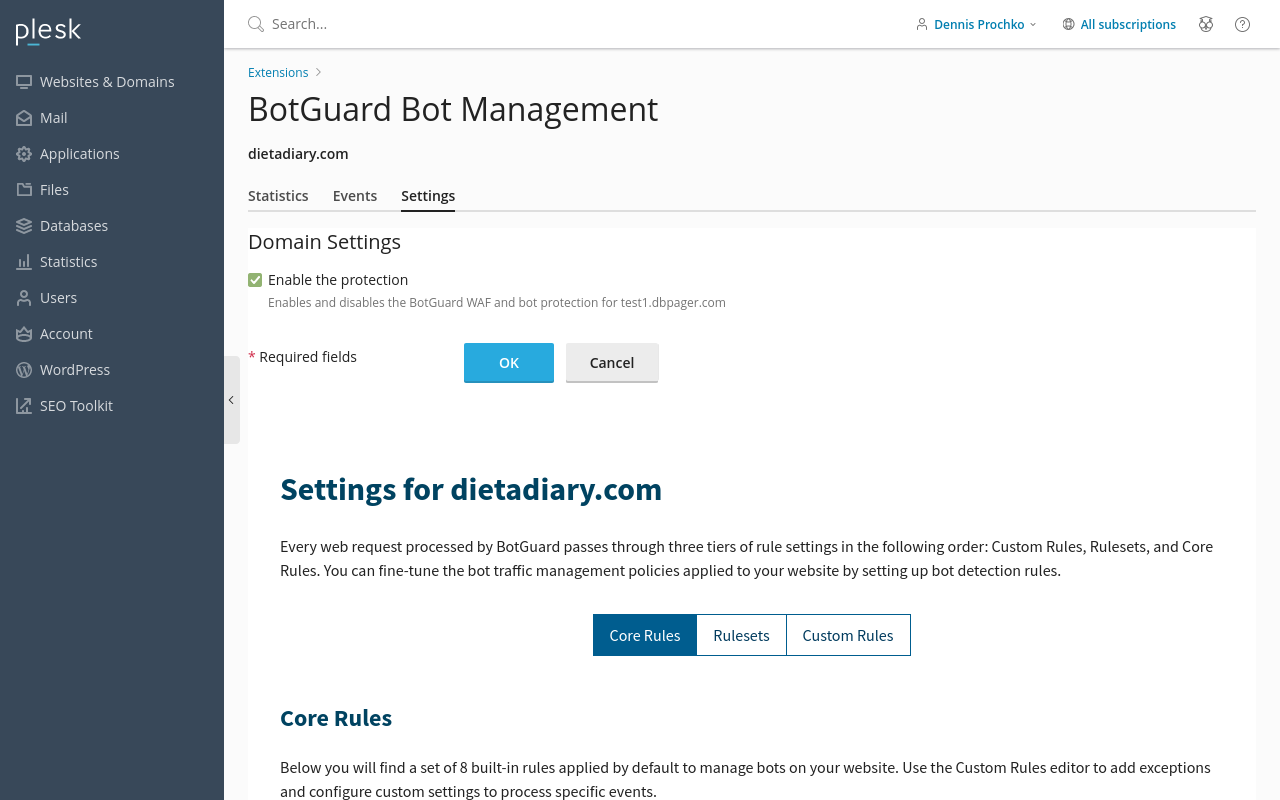Viewport: 1280px width, 800px height.
Task: Click the Mail envelope icon
Action: pos(24,118)
